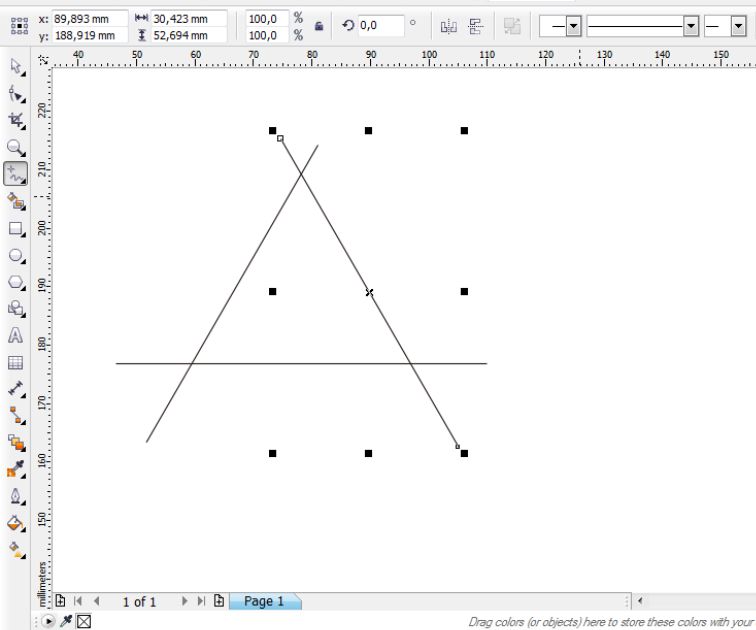Click the upper node of selected line
The height and width of the screenshot is (630, 756).
(x=280, y=138)
